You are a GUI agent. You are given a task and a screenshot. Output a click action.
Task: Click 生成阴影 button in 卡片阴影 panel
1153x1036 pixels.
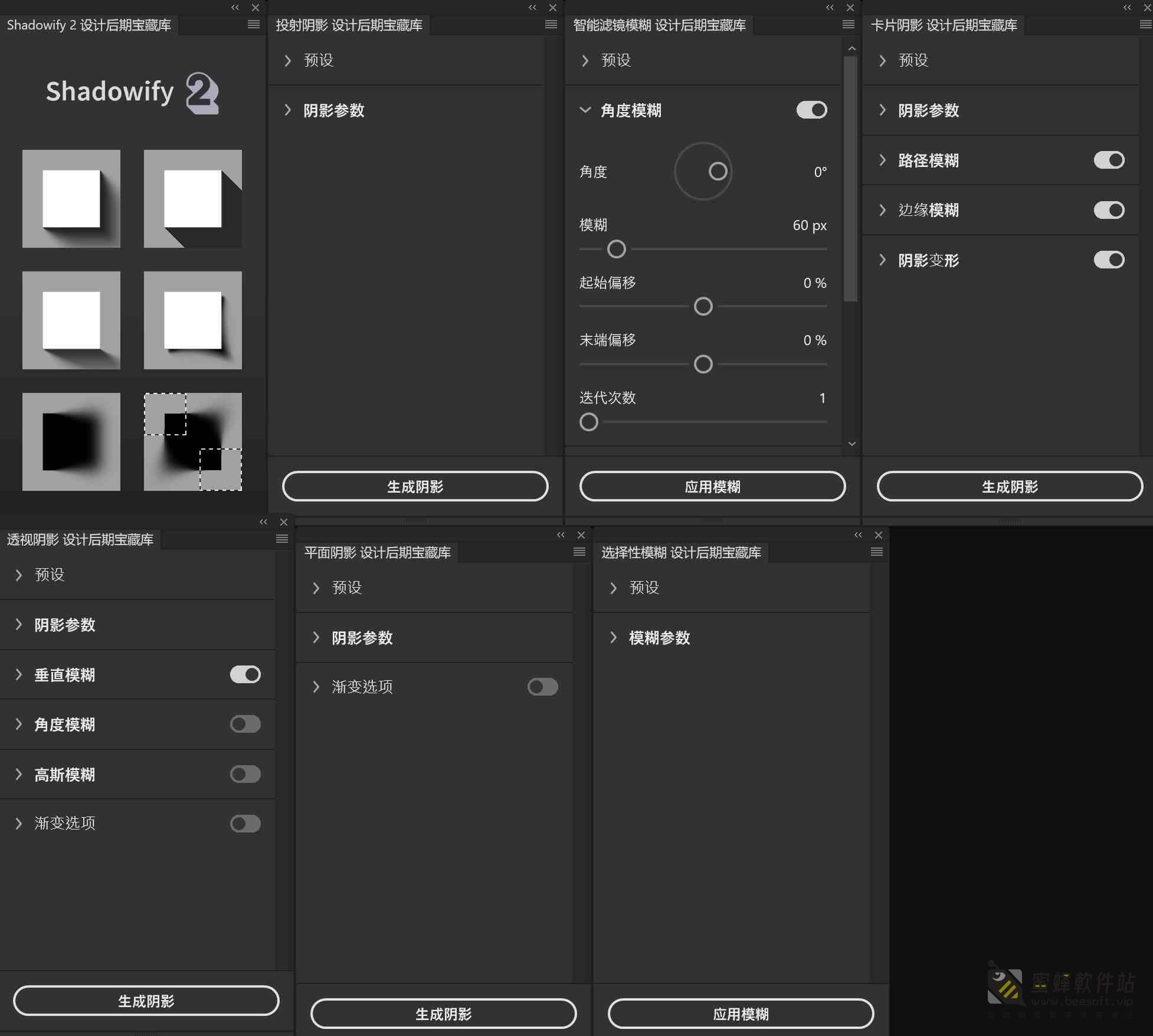click(x=1010, y=487)
